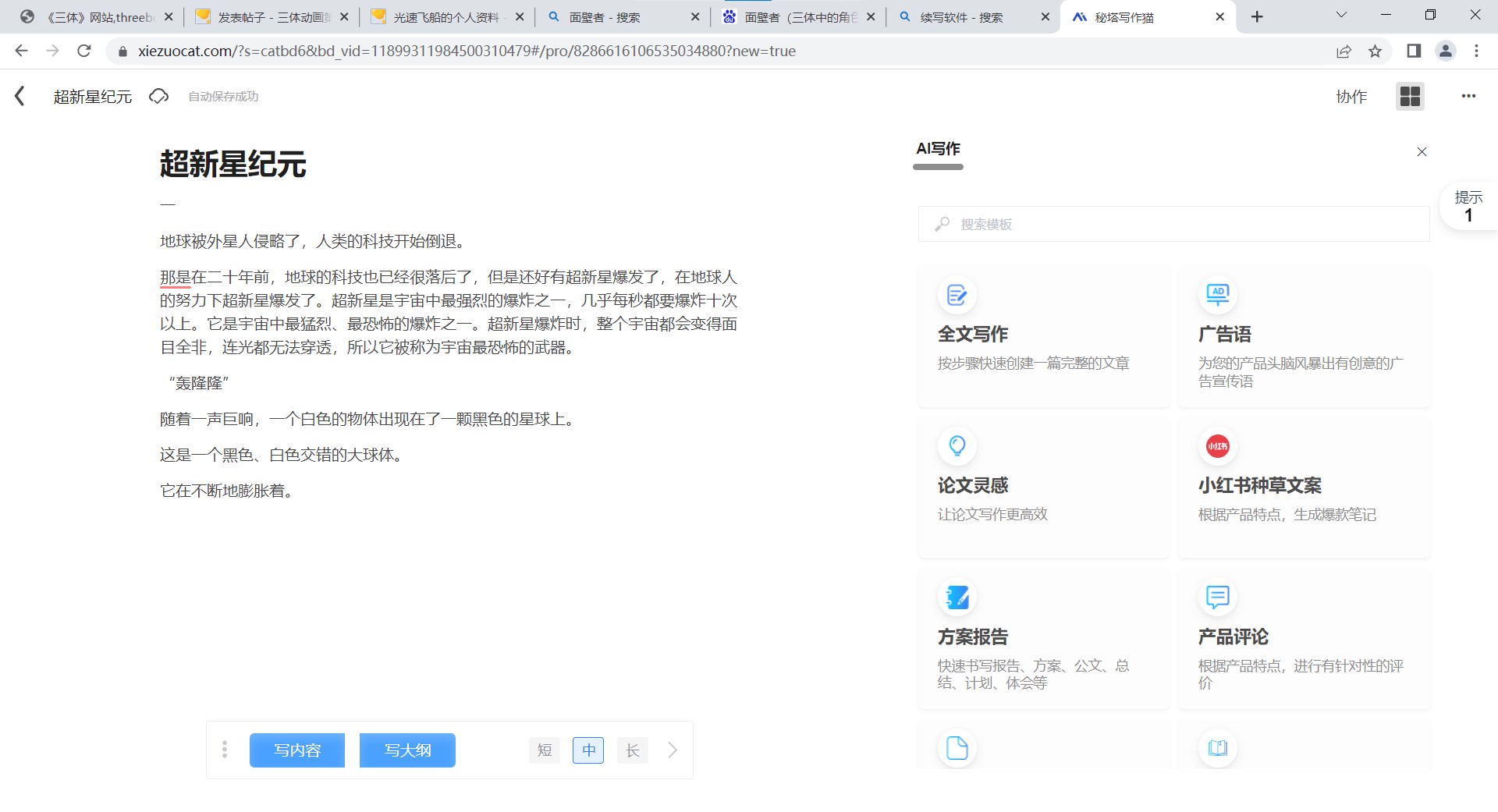Click the 广告语 card title

pos(1225,335)
